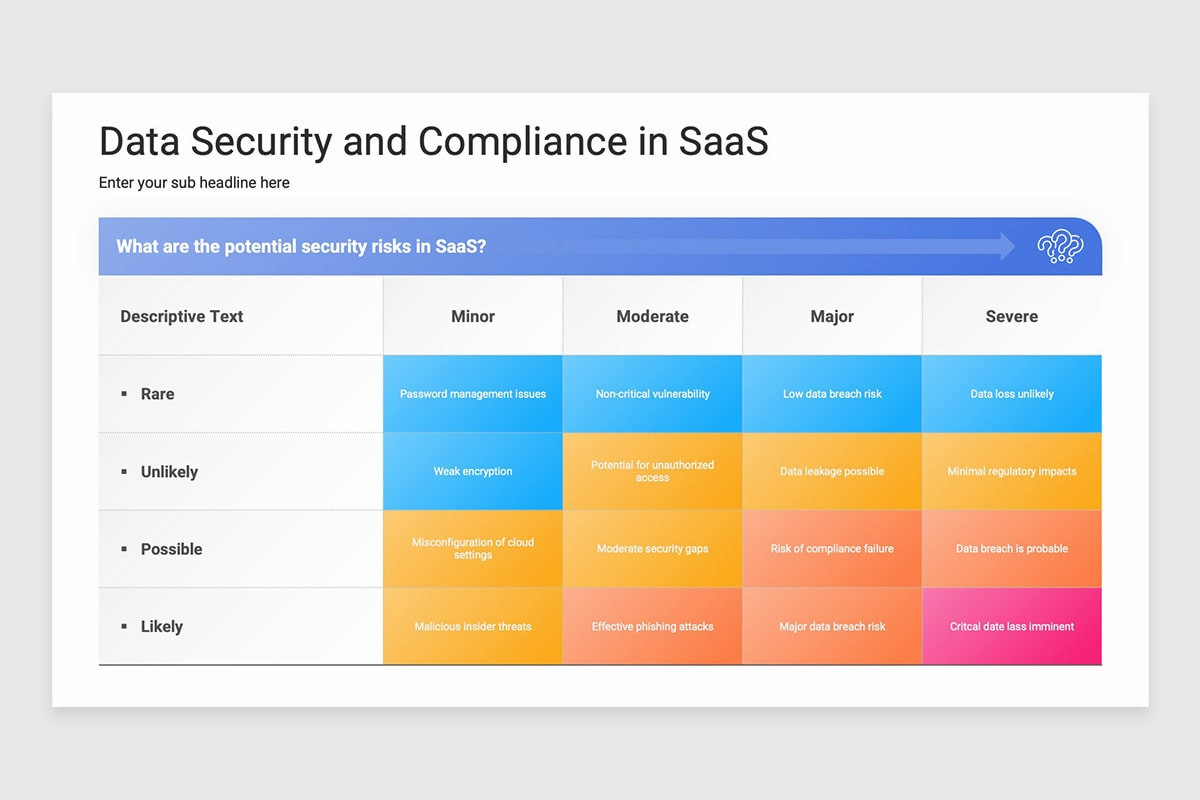Click the 'Descriptive Text' header cell

(181, 316)
